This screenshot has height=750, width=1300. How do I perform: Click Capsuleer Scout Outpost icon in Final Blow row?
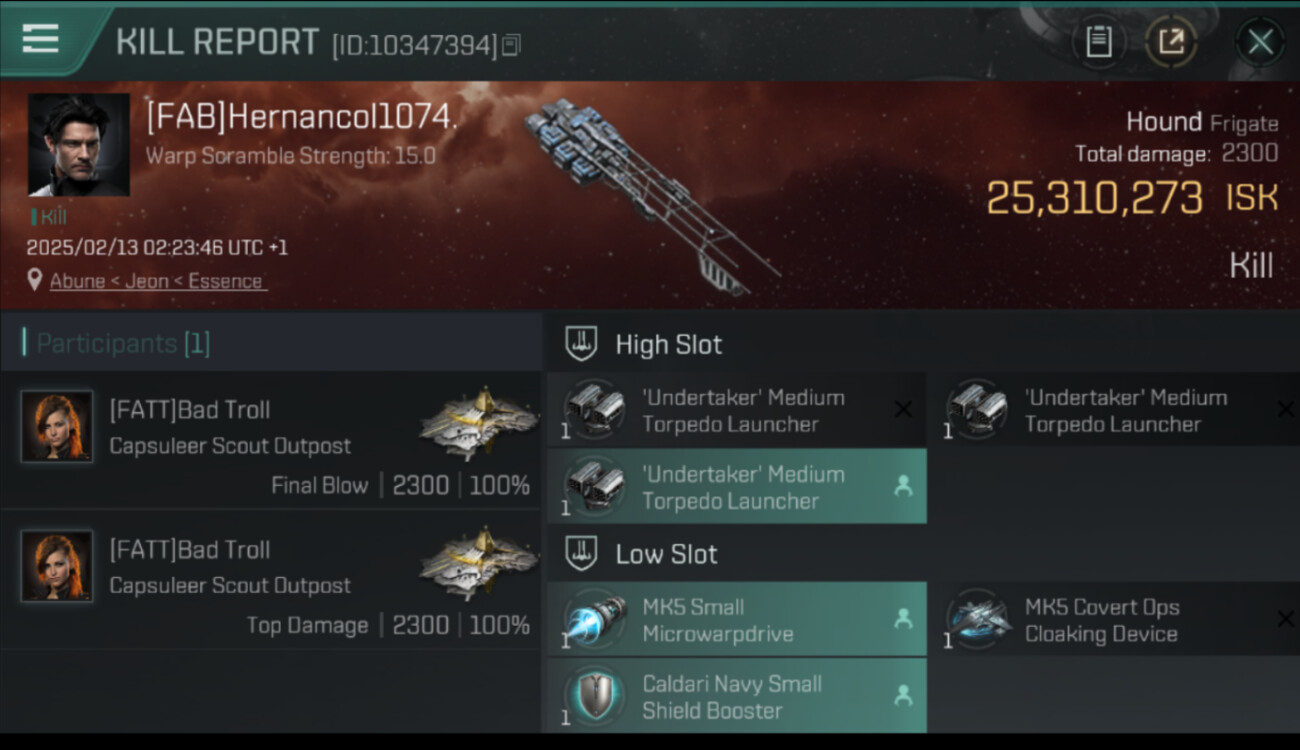point(480,424)
